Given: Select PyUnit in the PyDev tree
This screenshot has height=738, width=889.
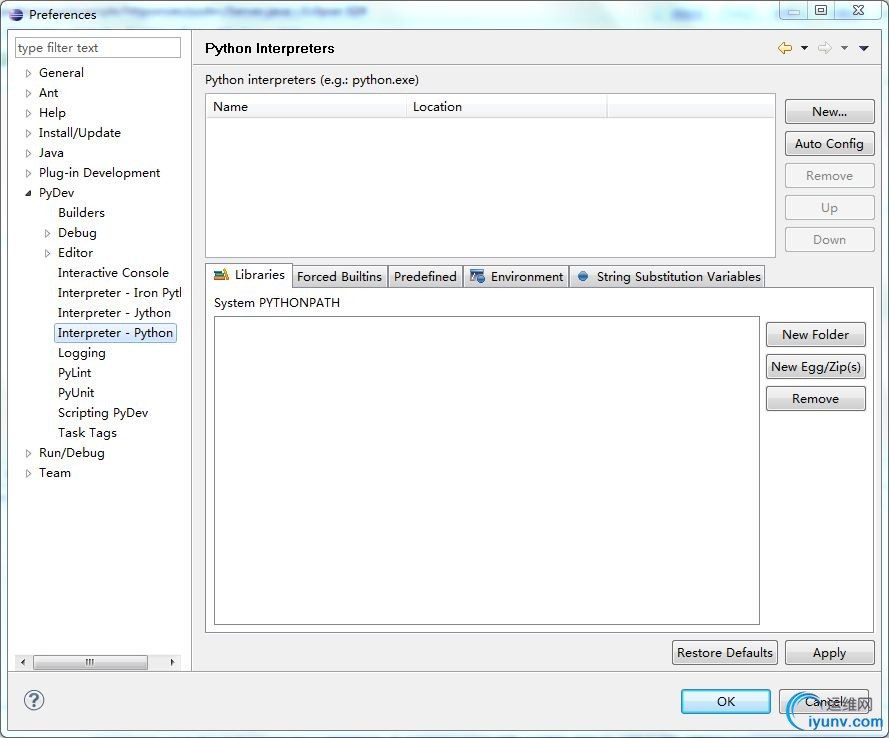Looking at the screenshot, I should point(76,393).
